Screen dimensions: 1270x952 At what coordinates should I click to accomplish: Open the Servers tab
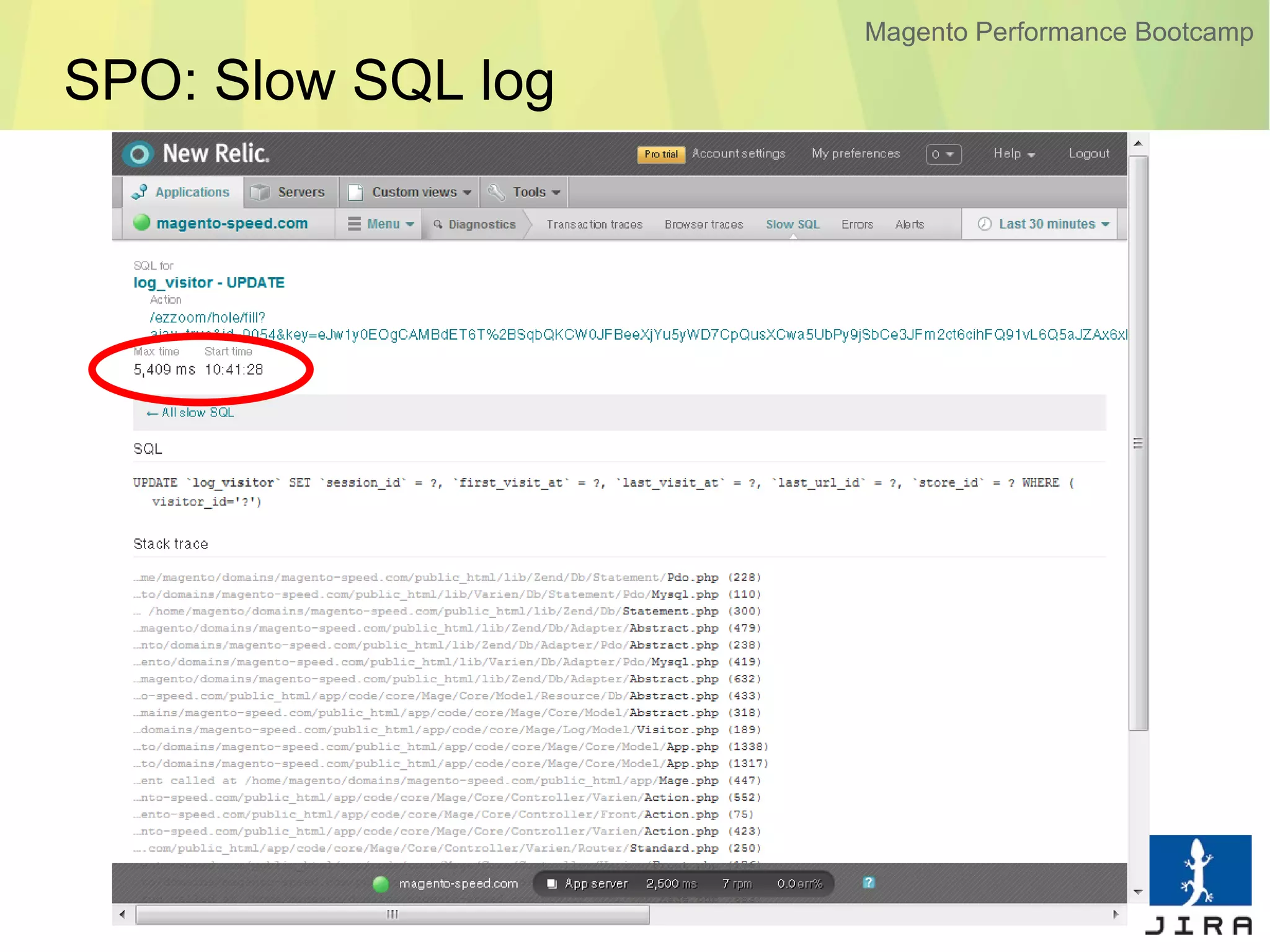[x=290, y=192]
